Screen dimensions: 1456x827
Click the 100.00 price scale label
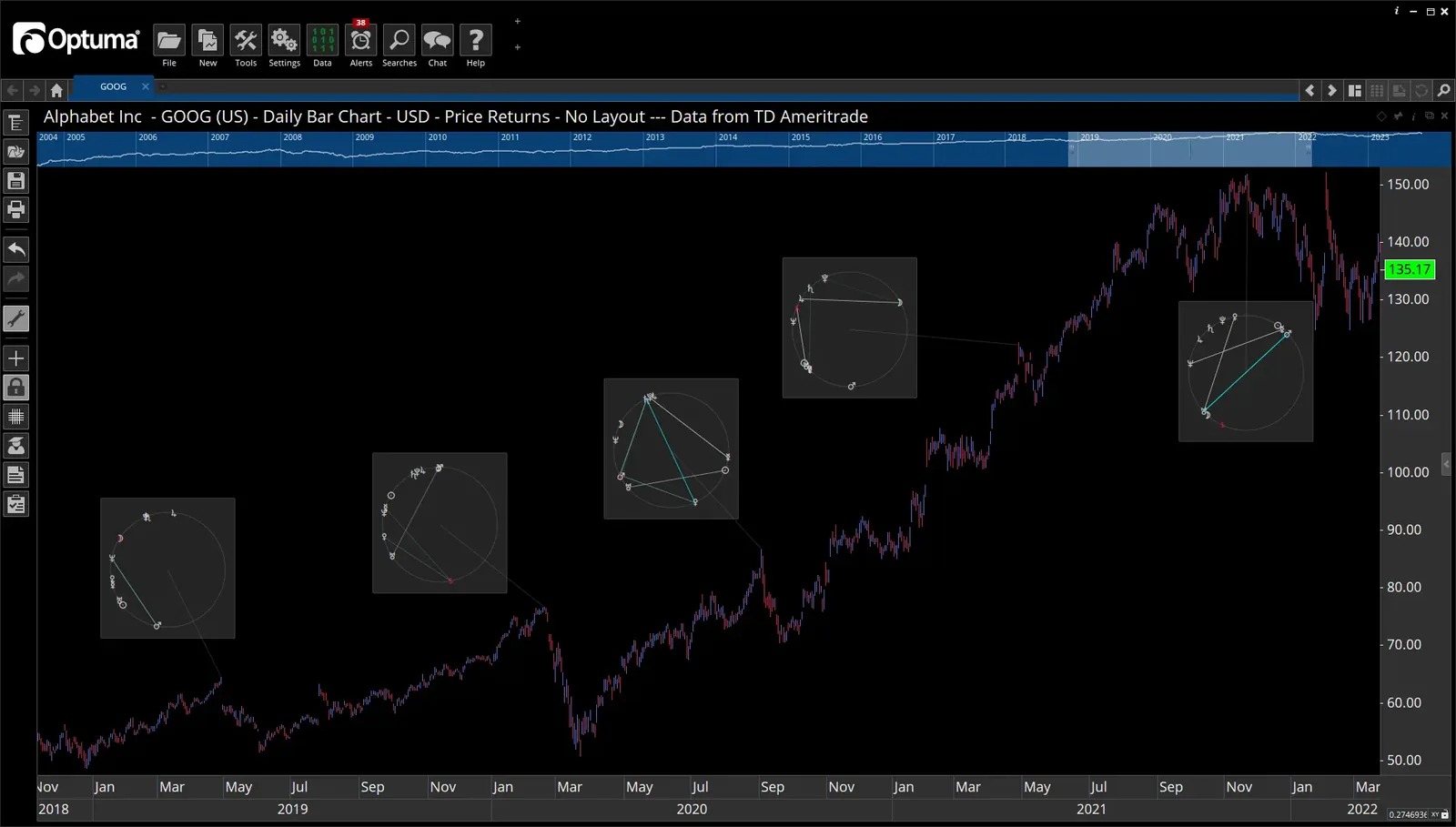[x=1408, y=471]
